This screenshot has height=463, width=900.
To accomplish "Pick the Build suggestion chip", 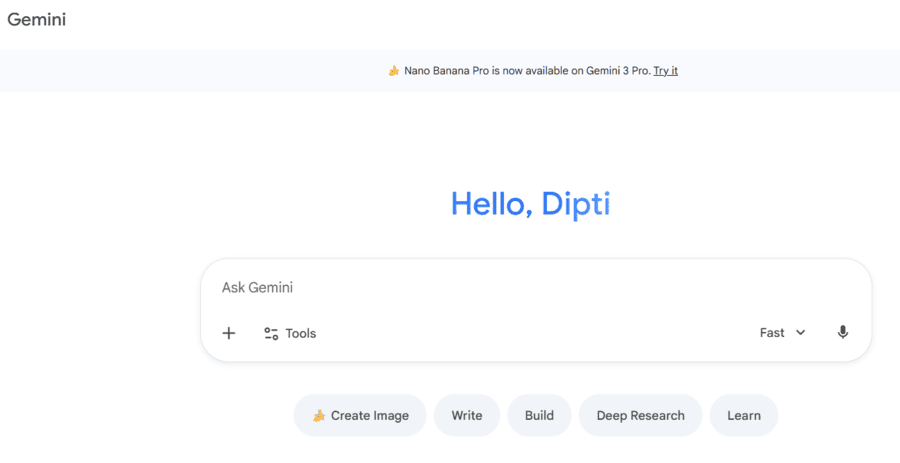I will point(539,415).
